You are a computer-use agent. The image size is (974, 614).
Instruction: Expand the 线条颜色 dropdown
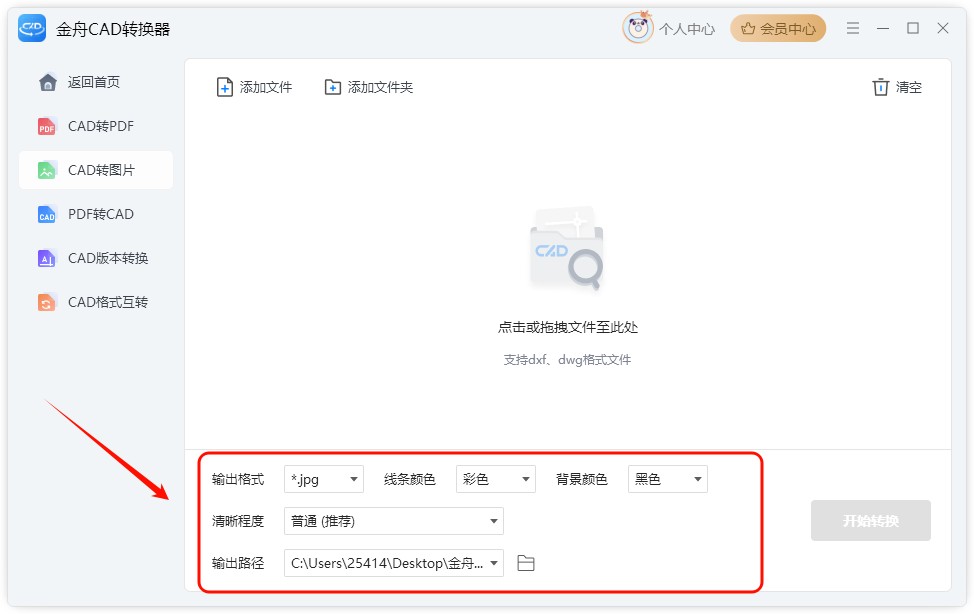pyautogui.click(x=496, y=479)
